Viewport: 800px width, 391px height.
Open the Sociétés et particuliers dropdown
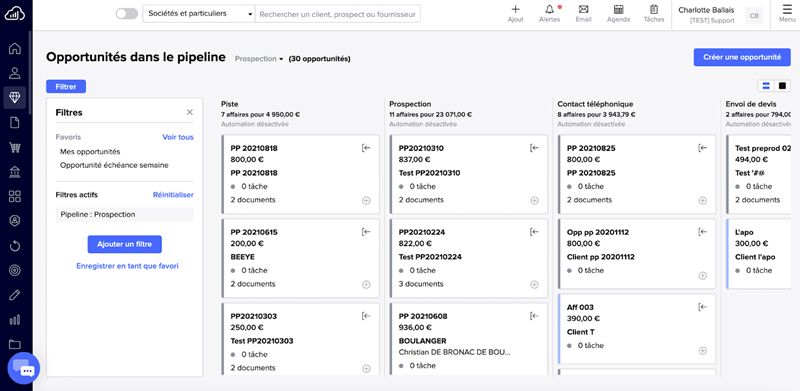tap(199, 14)
